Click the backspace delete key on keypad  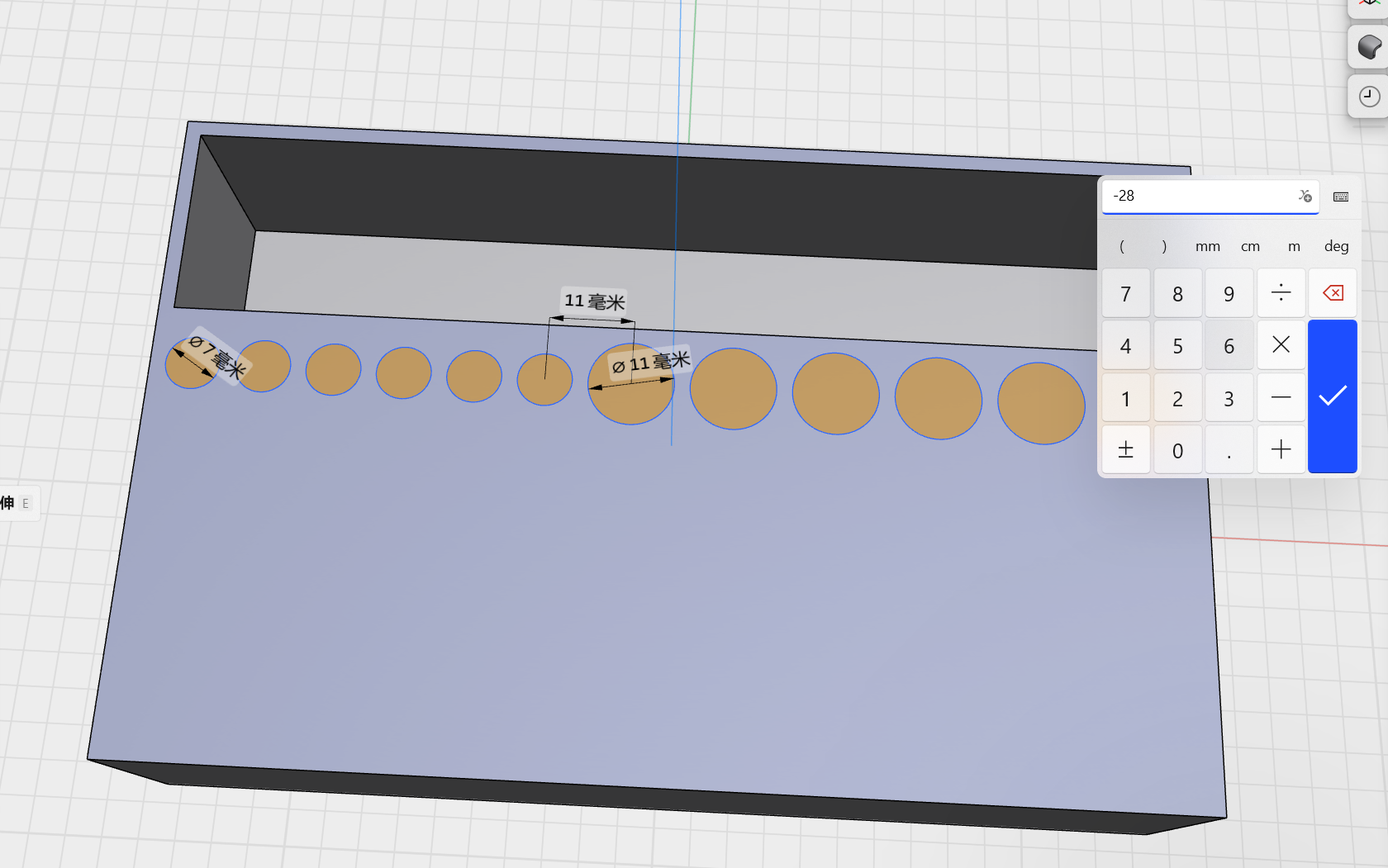pos(1333,293)
